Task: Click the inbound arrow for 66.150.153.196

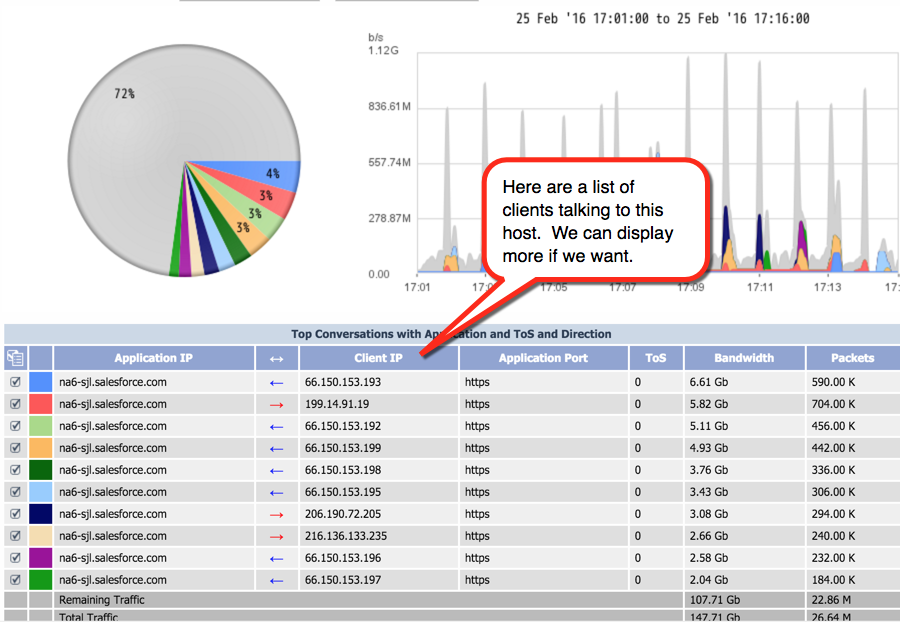Action: [277, 558]
